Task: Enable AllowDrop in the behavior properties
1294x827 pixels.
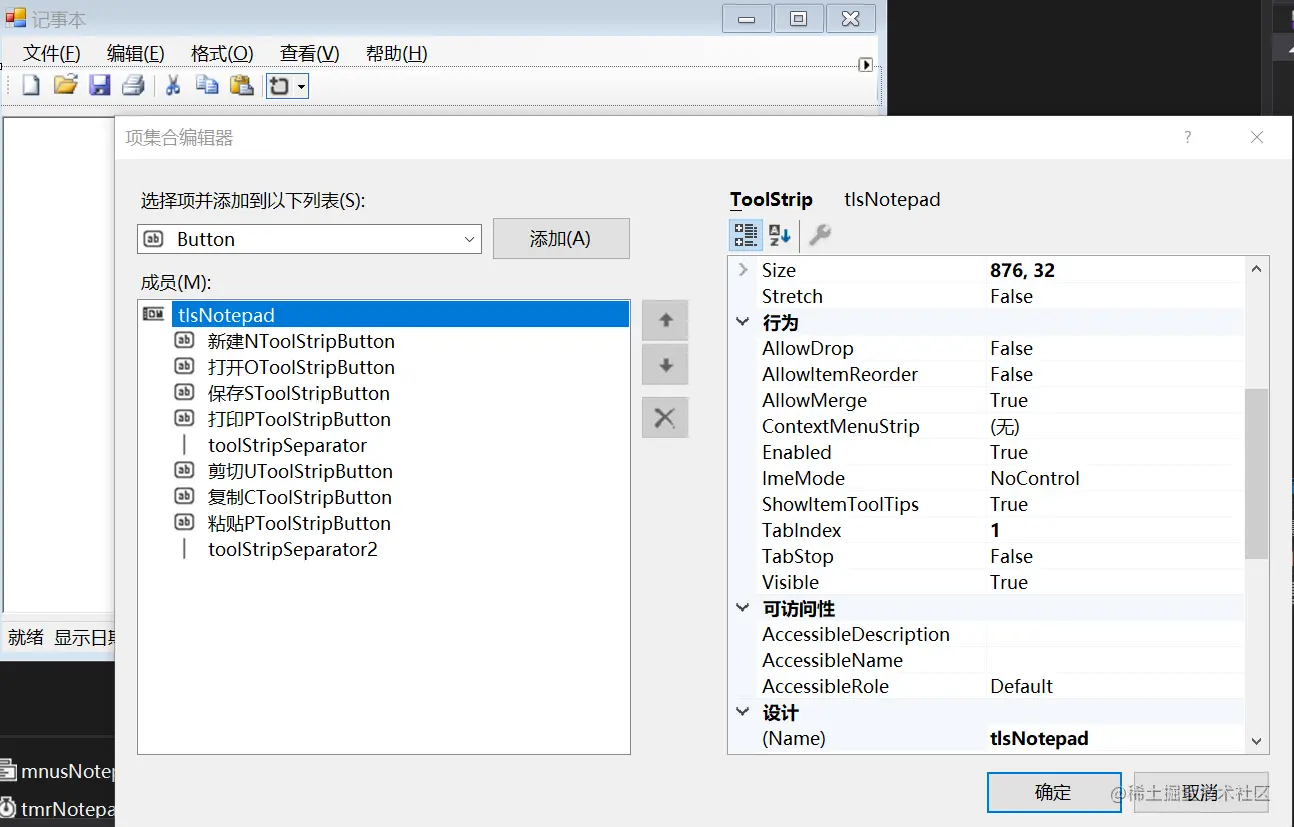Action: tap(1013, 348)
